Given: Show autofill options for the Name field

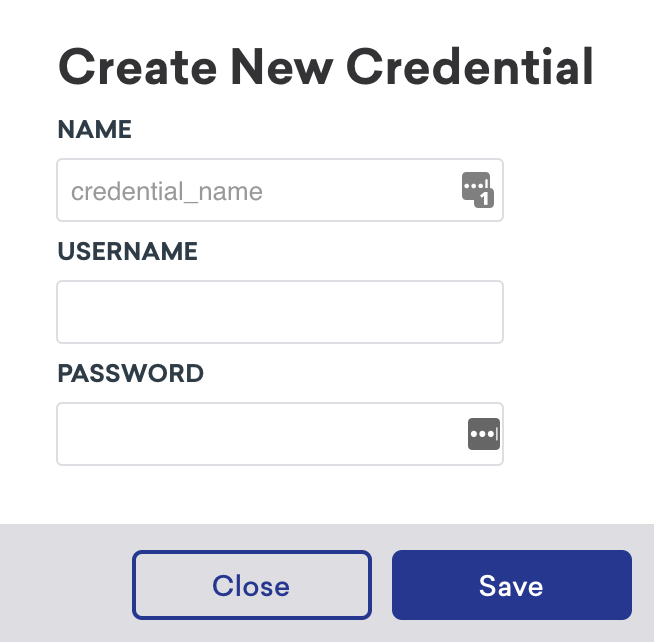Looking at the screenshot, I should point(477,188).
